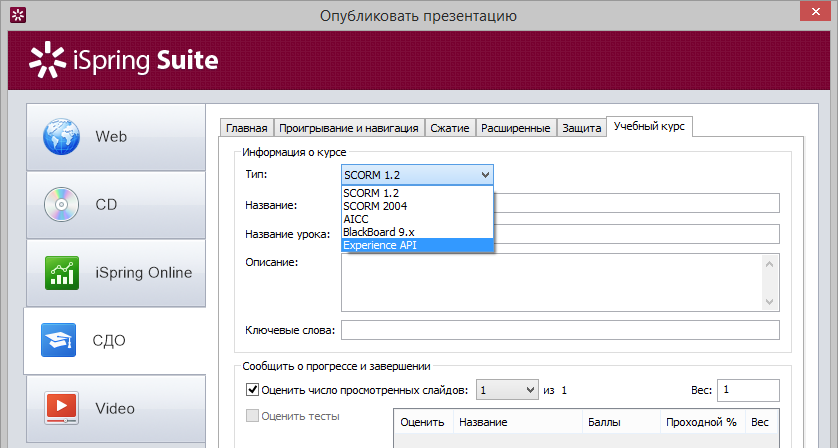Viewport: 838px width, 448px height.
Task: Select the Web globe icon
Action: click(61, 137)
